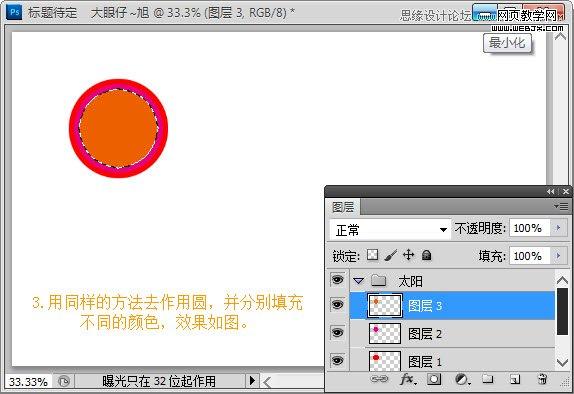Select the 太阳 group name
Image resolution: width=574 pixels, height=394 pixels.
pos(410,281)
